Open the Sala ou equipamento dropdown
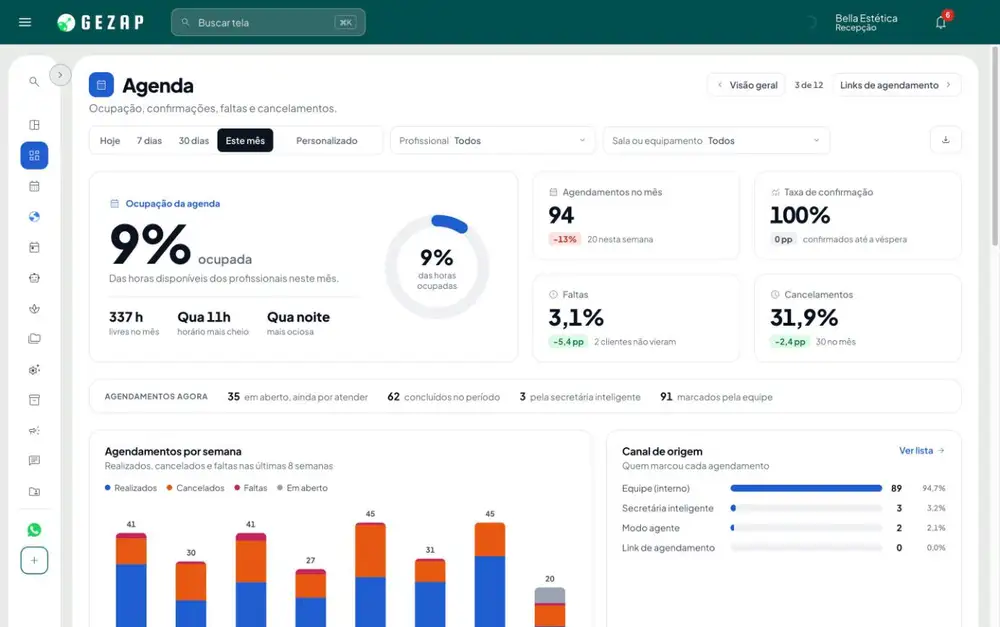 [x=716, y=140]
